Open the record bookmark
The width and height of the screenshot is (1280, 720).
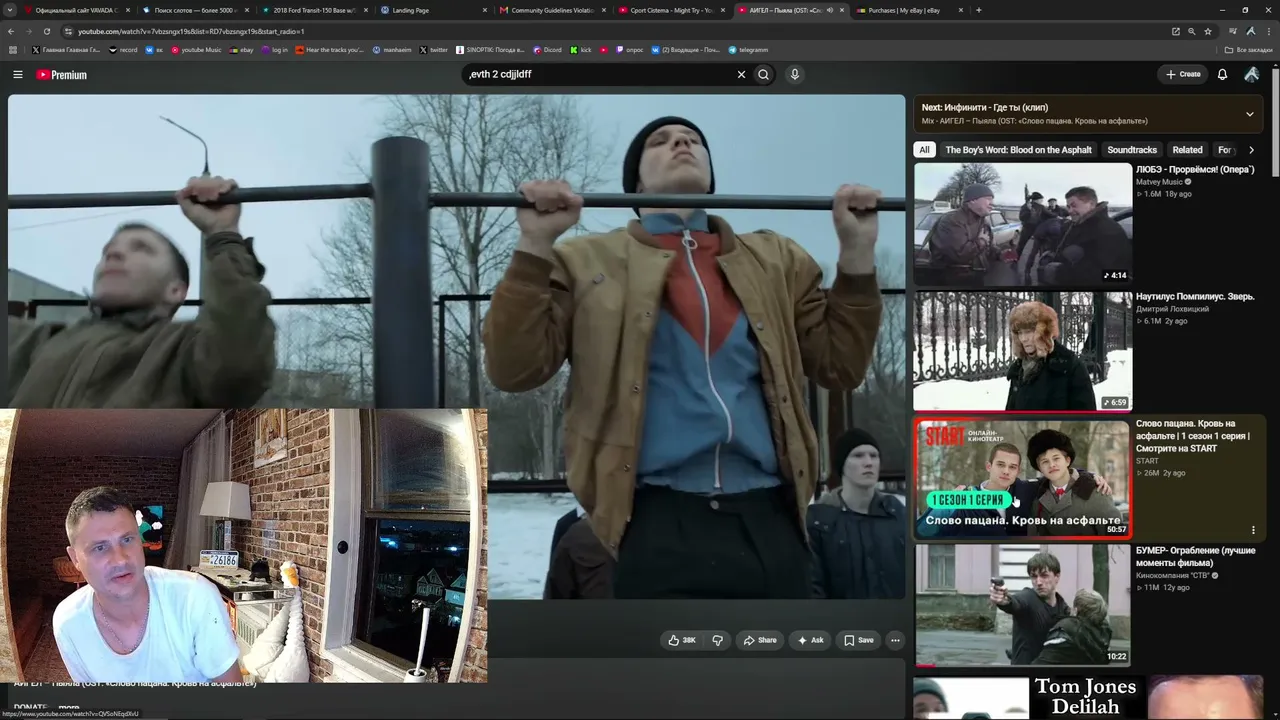click(123, 49)
